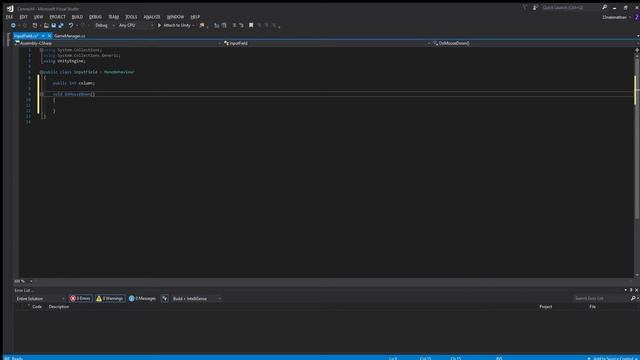Toggle the 0 Errors filter
This screenshot has height=360, width=640.
(x=80, y=299)
